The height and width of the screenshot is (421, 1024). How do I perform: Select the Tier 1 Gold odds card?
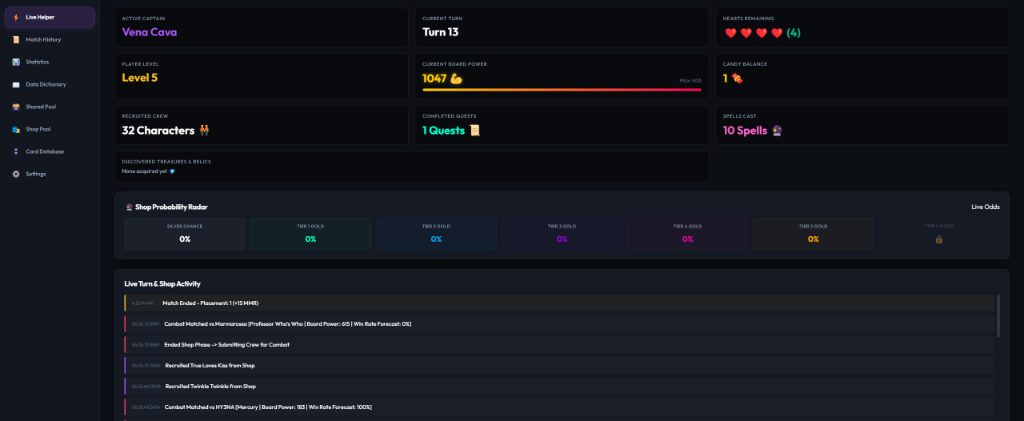click(x=310, y=234)
